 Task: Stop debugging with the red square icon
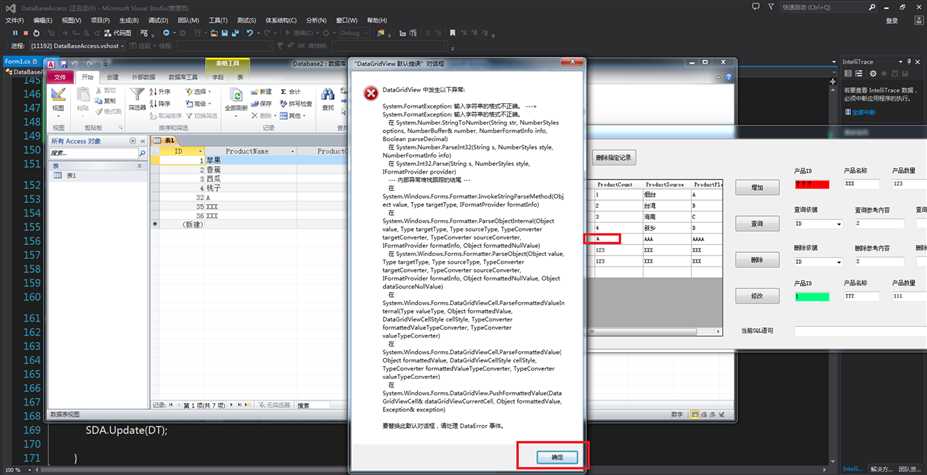(25, 33)
